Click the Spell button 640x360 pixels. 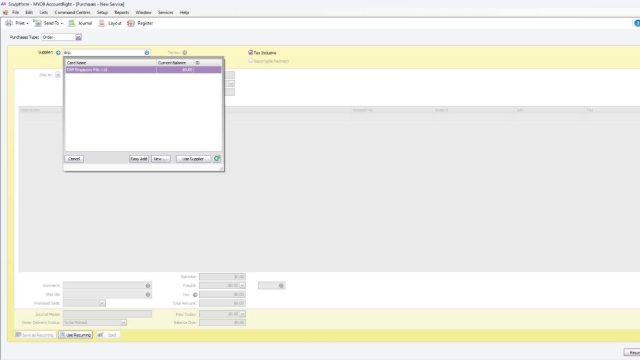[x=108, y=335]
